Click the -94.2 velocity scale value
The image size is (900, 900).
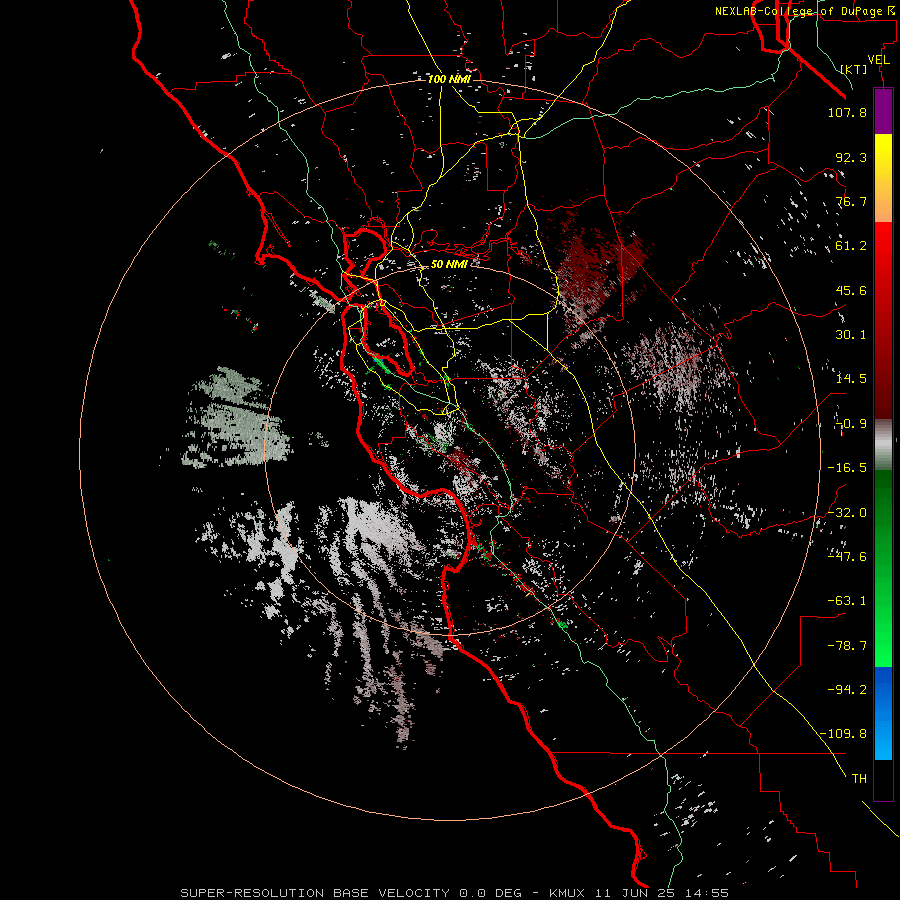pyautogui.click(x=847, y=689)
